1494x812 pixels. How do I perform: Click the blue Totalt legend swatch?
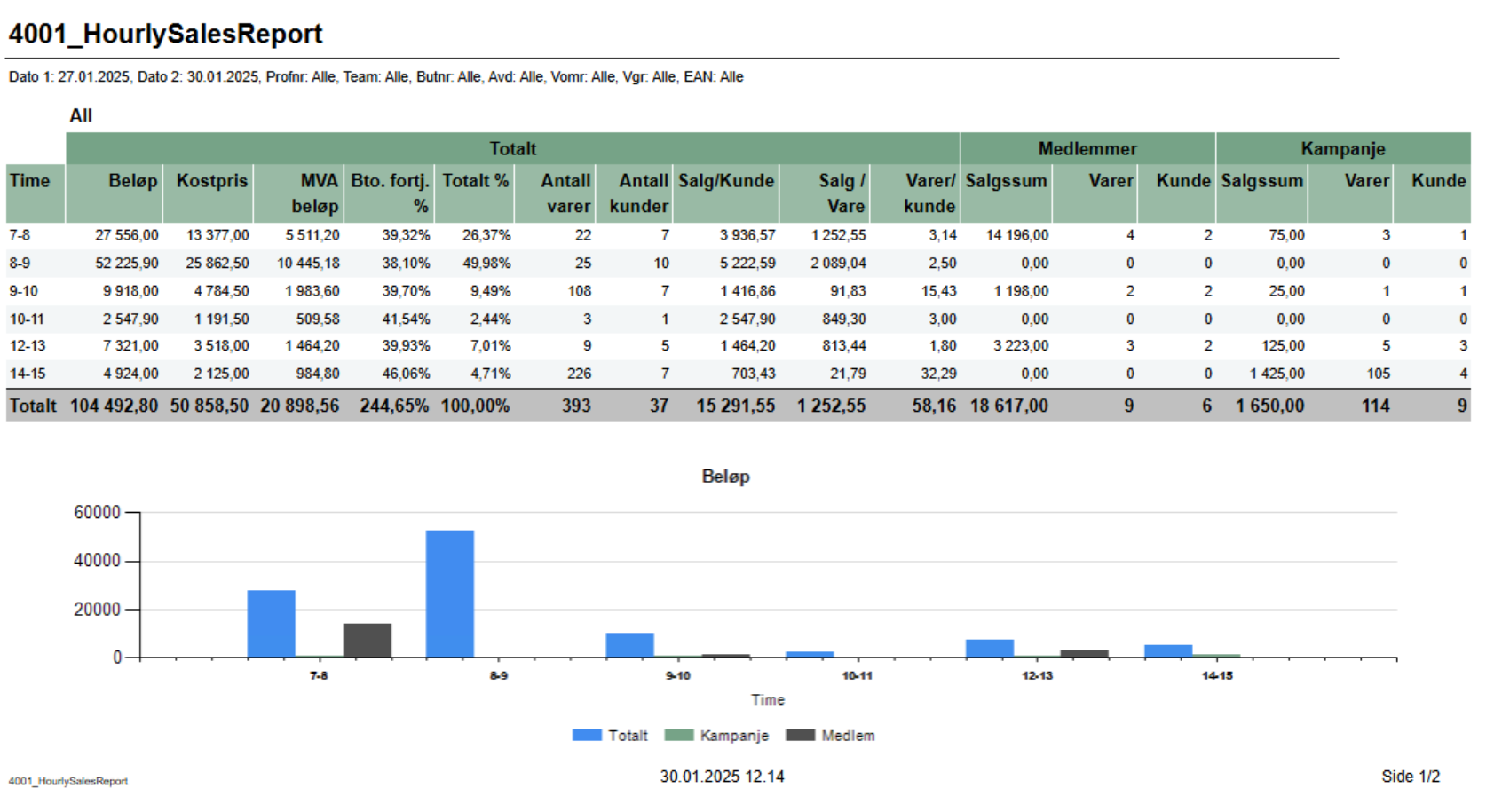587,735
